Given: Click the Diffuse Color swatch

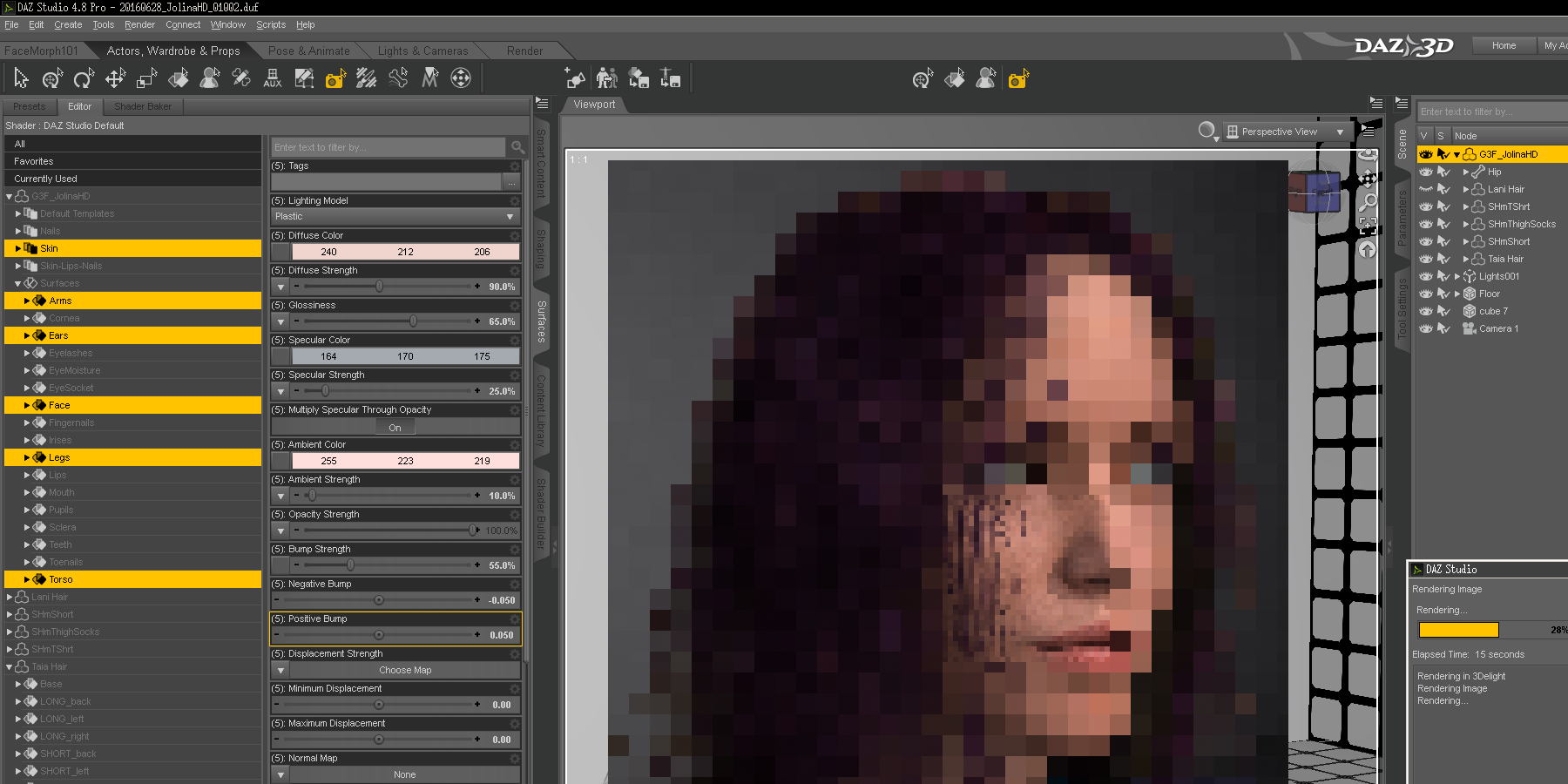Looking at the screenshot, I should [x=406, y=252].
